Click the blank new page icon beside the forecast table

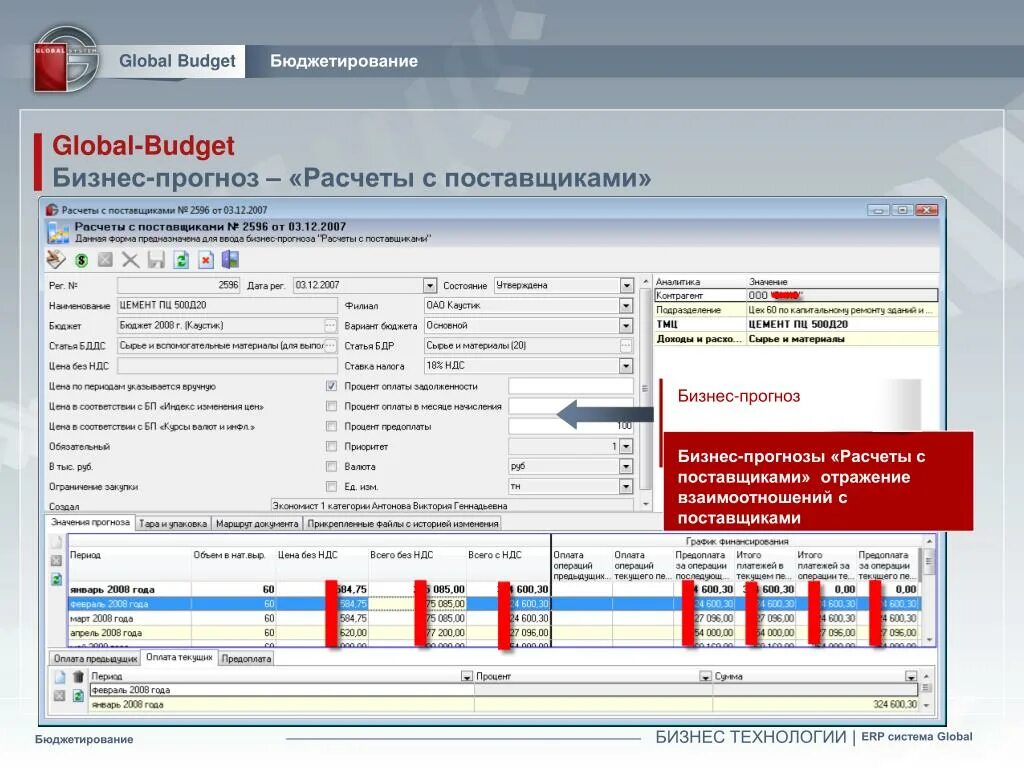pos(56,542)
